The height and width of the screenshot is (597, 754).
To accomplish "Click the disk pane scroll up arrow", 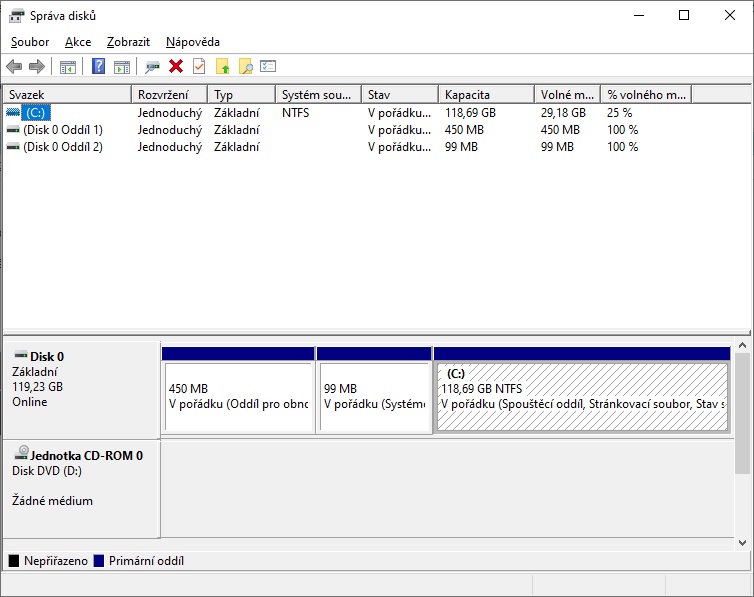I will click(x=742, y=346).
